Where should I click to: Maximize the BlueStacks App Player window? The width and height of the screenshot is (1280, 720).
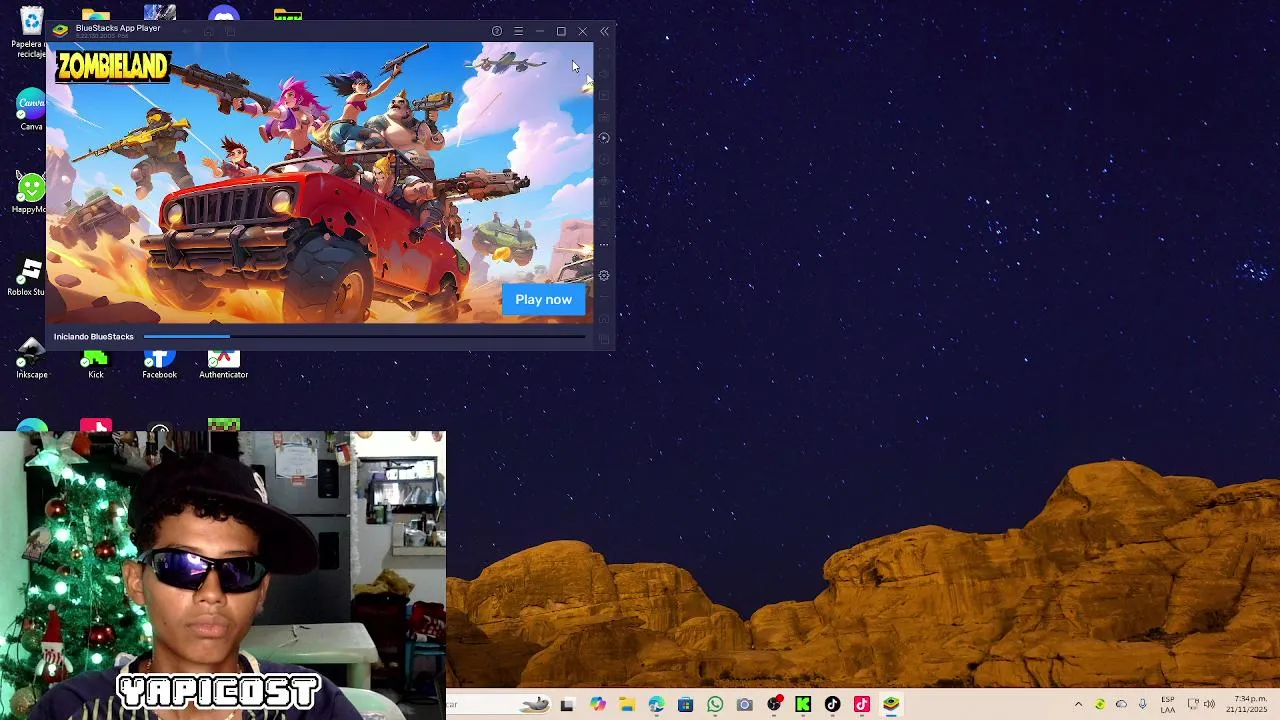561,31
